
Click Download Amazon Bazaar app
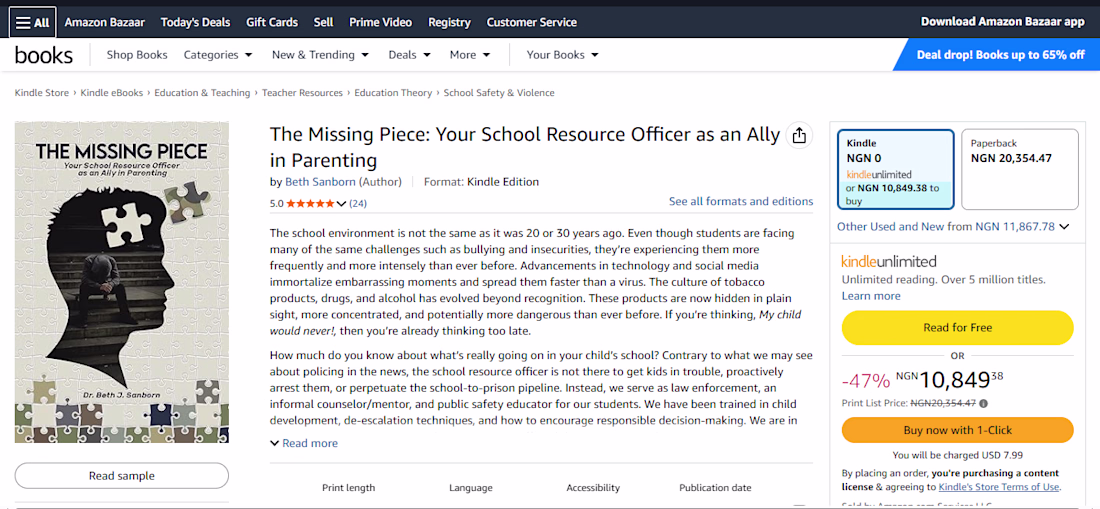[x=1002, y=22]
